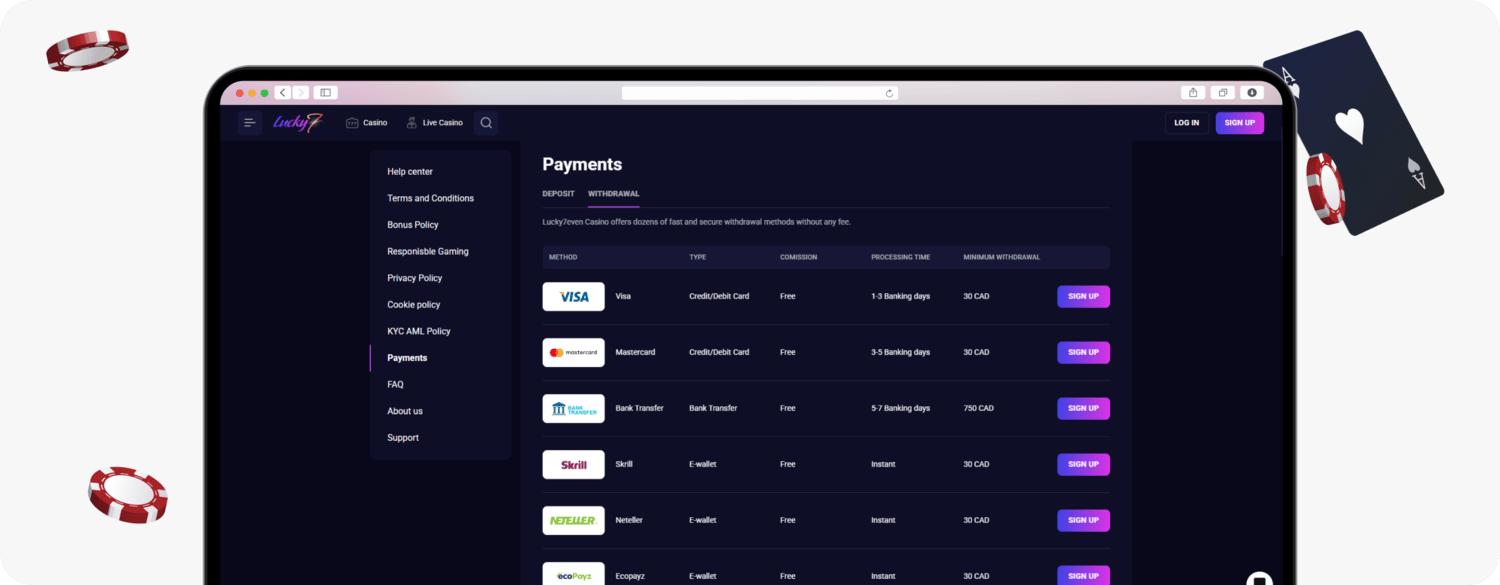Open the FAQ page

pos(395,385)
